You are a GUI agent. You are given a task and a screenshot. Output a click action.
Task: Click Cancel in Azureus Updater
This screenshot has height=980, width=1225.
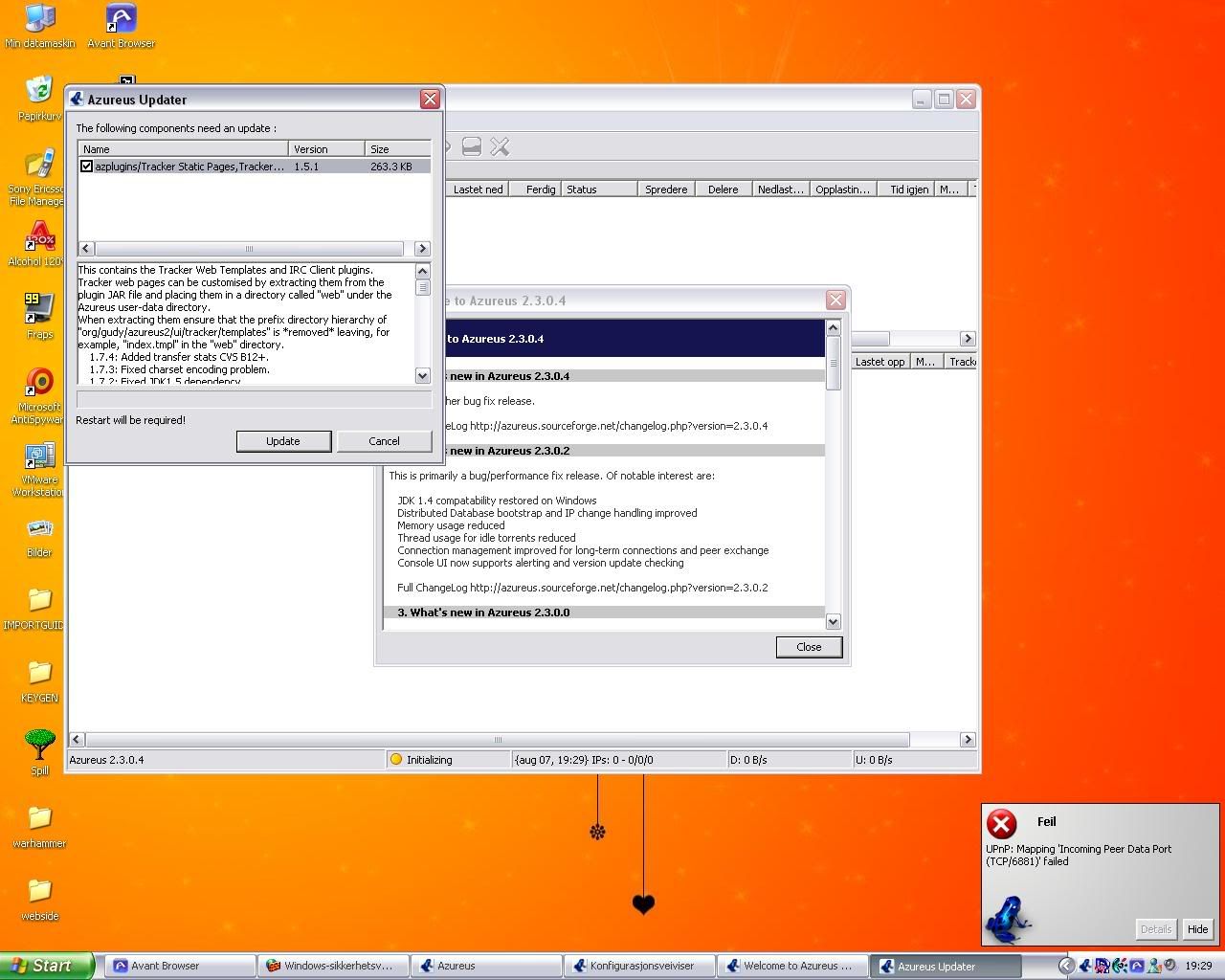(384, 441)
